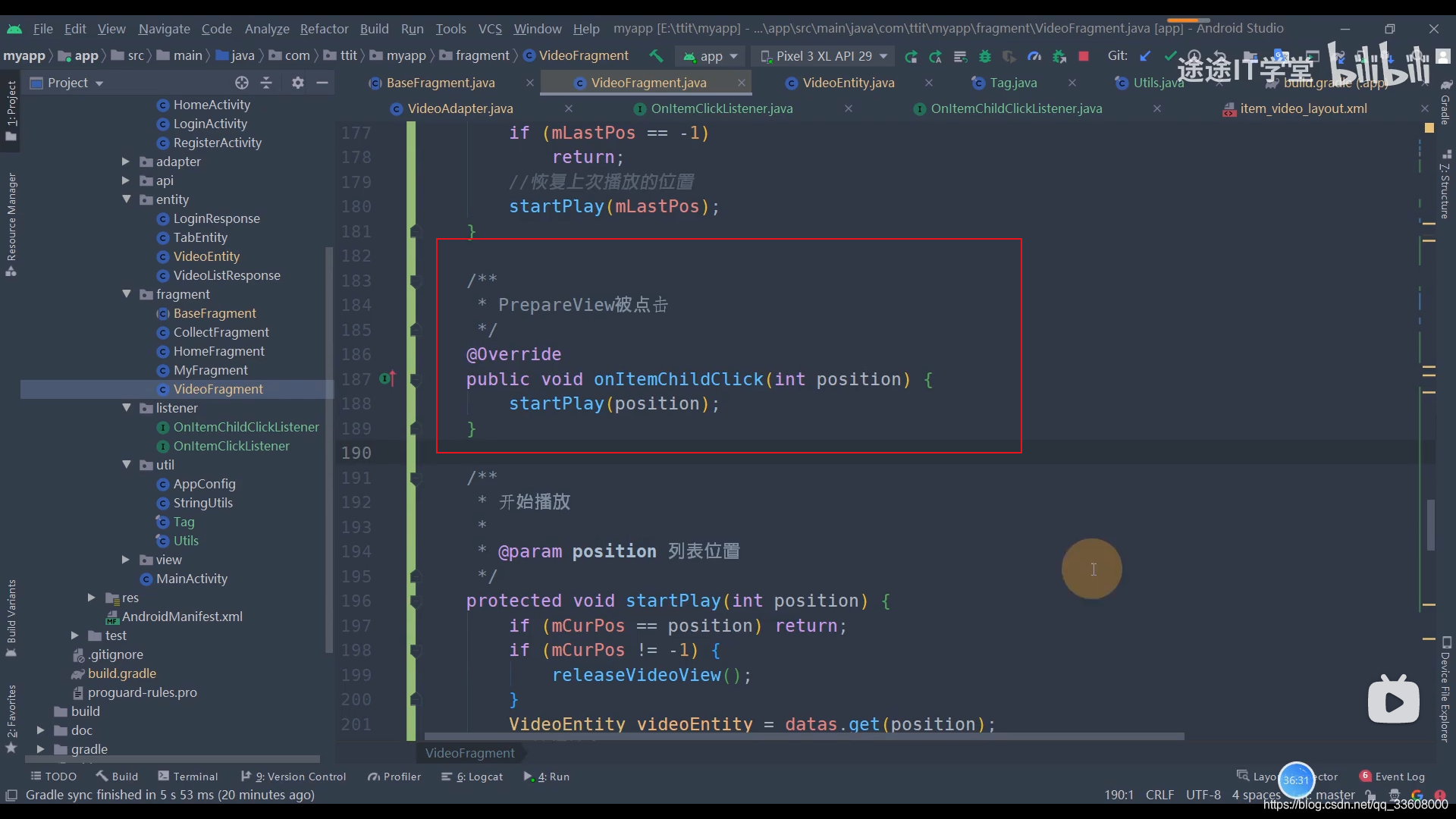Close the VideoAdapter.java tab
This screenshot has width=1456, height=819.
point(568,108)
